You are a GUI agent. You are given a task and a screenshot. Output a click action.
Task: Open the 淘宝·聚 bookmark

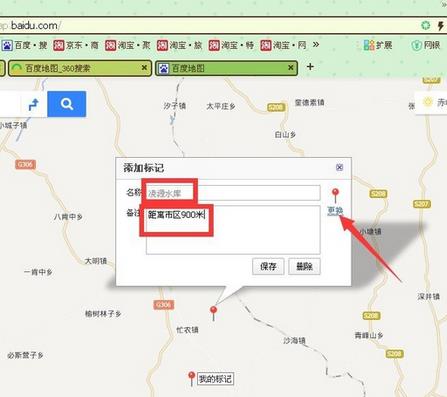tap(128, 45)
